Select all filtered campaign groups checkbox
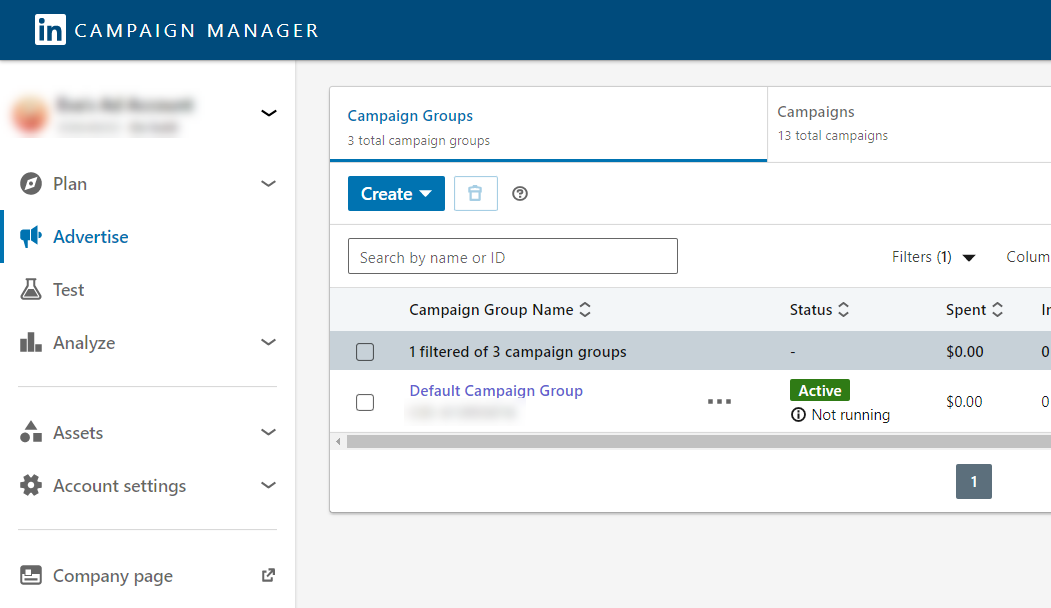 [365, 352]
